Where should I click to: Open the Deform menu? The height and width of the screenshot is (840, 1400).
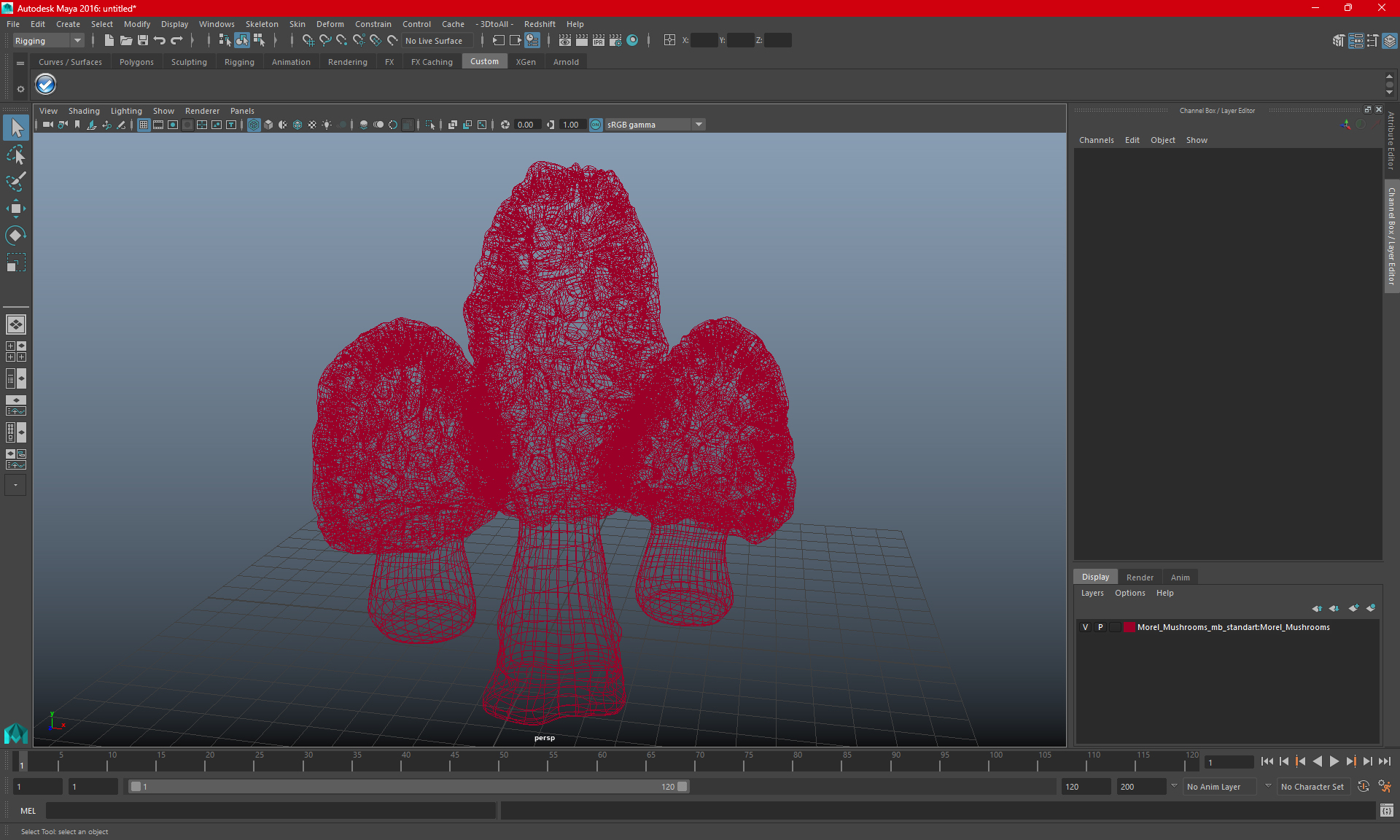pyautogui.click(x=330, y=24)
